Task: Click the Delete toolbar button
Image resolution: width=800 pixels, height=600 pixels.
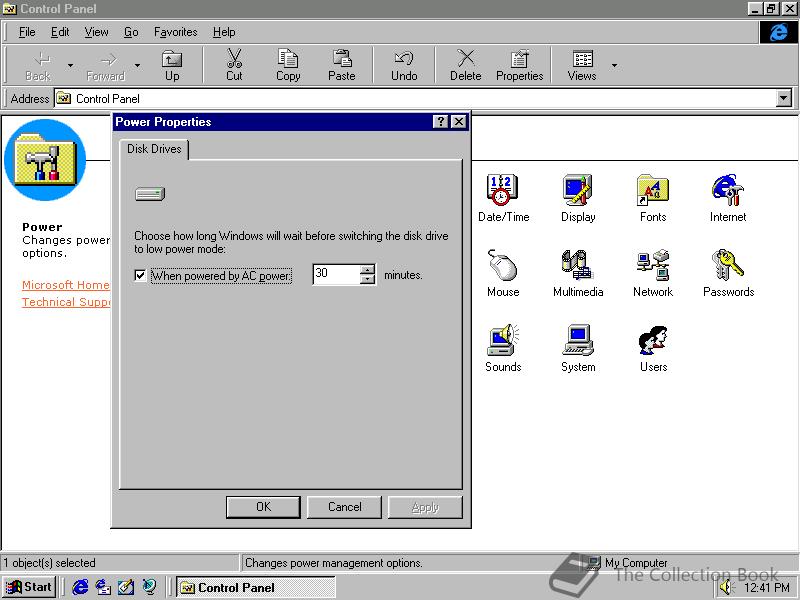Action: 465,65
